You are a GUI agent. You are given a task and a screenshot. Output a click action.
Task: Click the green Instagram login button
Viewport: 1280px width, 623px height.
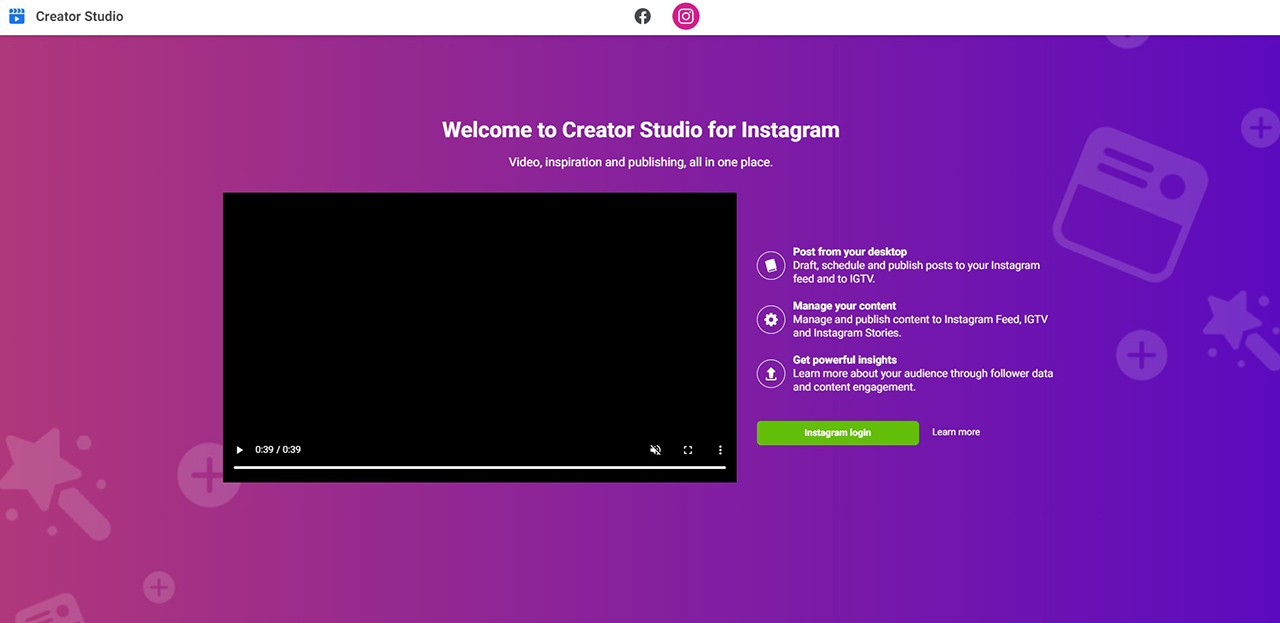[x=838, y=433]
